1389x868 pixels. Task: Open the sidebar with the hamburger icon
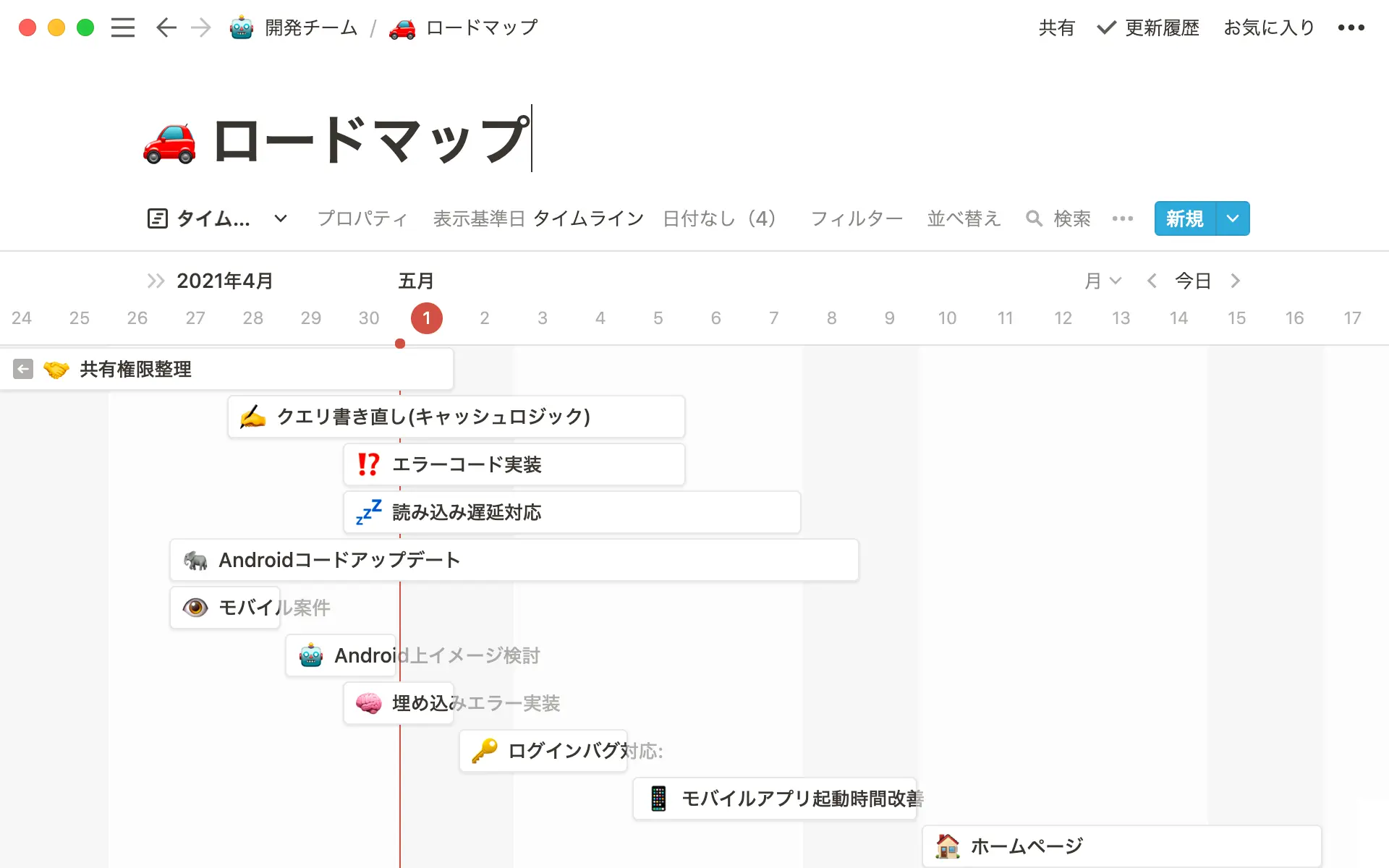coord(123,27)
